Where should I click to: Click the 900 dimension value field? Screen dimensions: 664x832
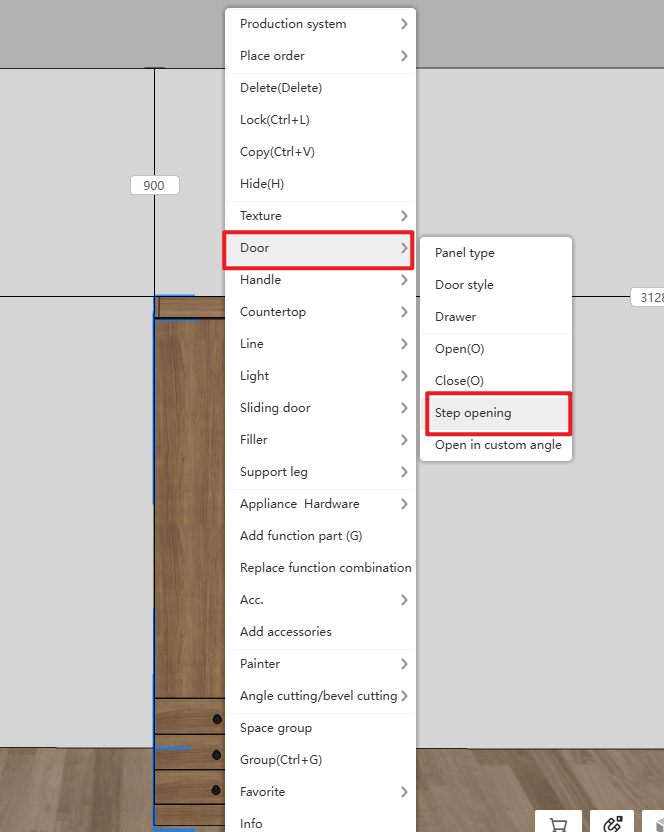coord(154,185)
